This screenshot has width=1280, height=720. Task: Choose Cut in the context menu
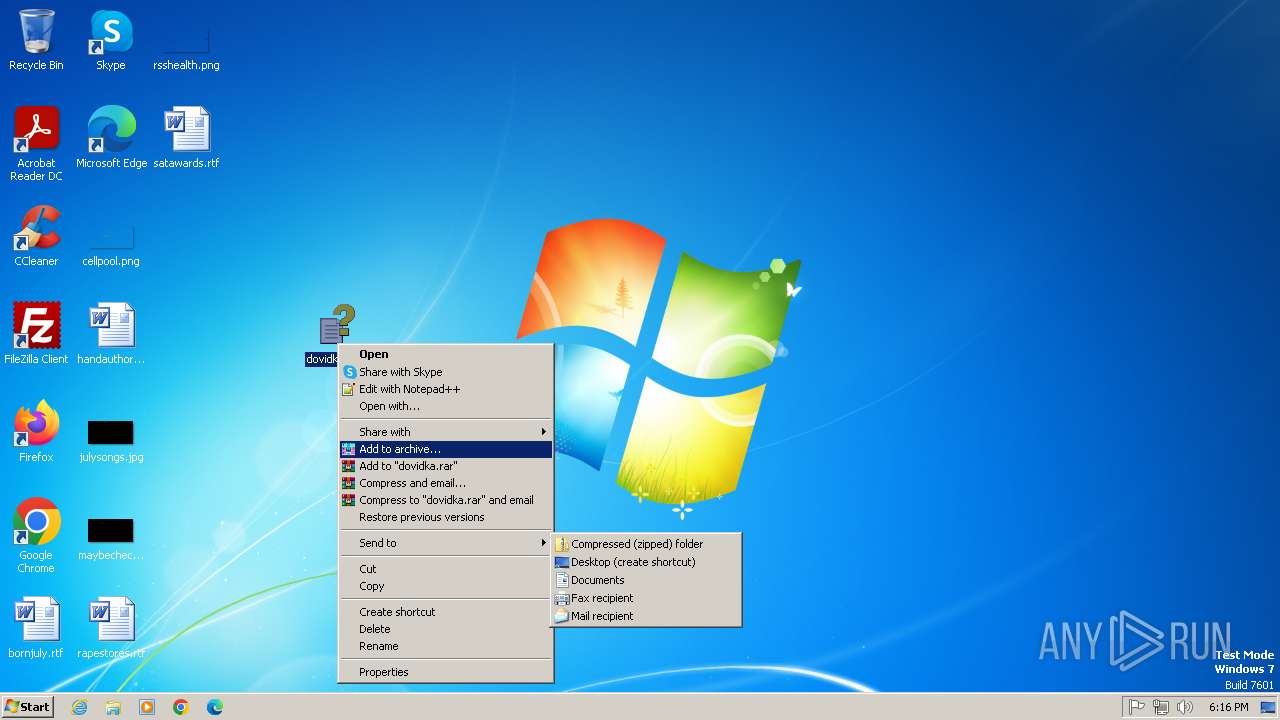[446, 569]
